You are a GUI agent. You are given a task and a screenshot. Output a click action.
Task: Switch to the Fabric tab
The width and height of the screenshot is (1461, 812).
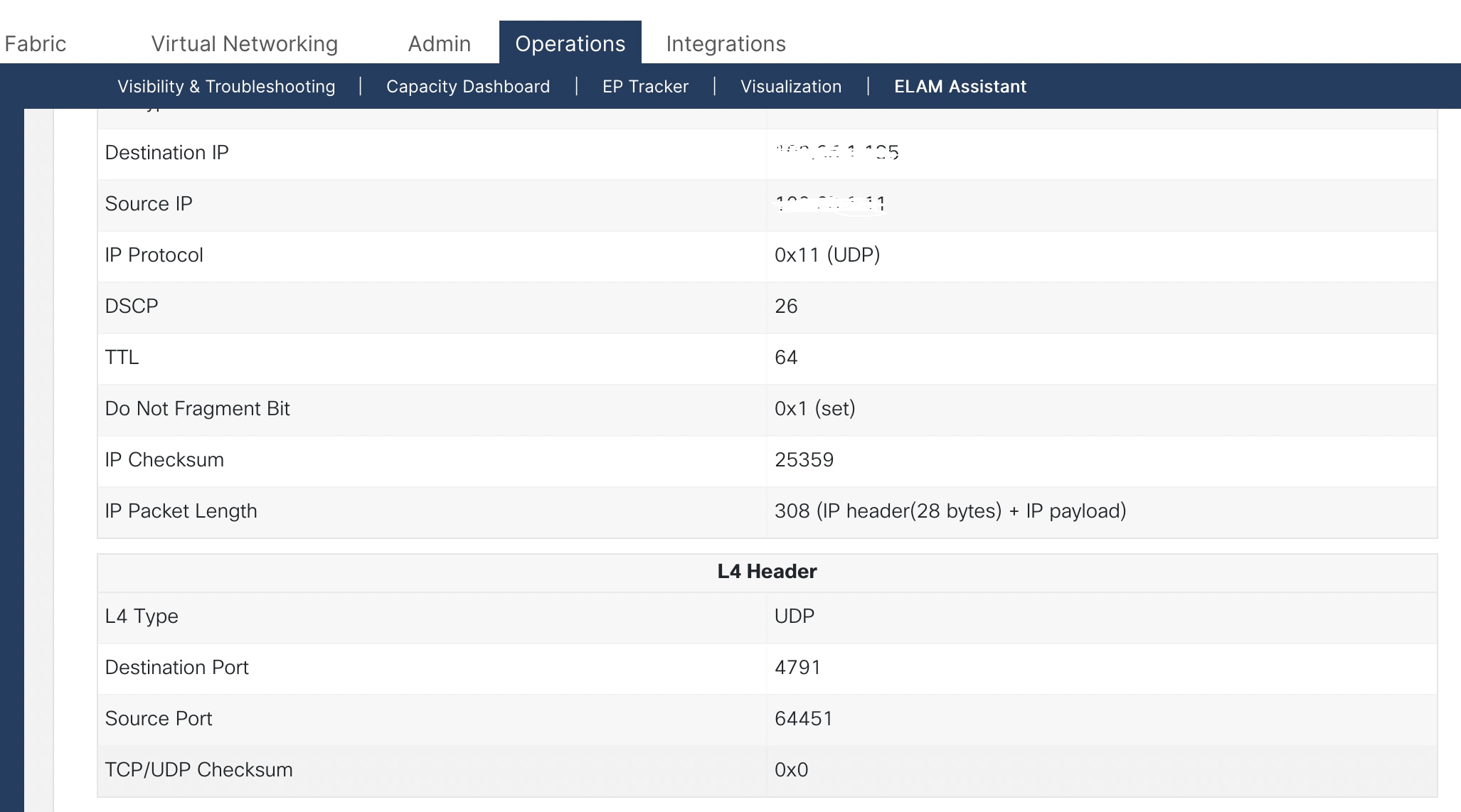click(35, 43)
